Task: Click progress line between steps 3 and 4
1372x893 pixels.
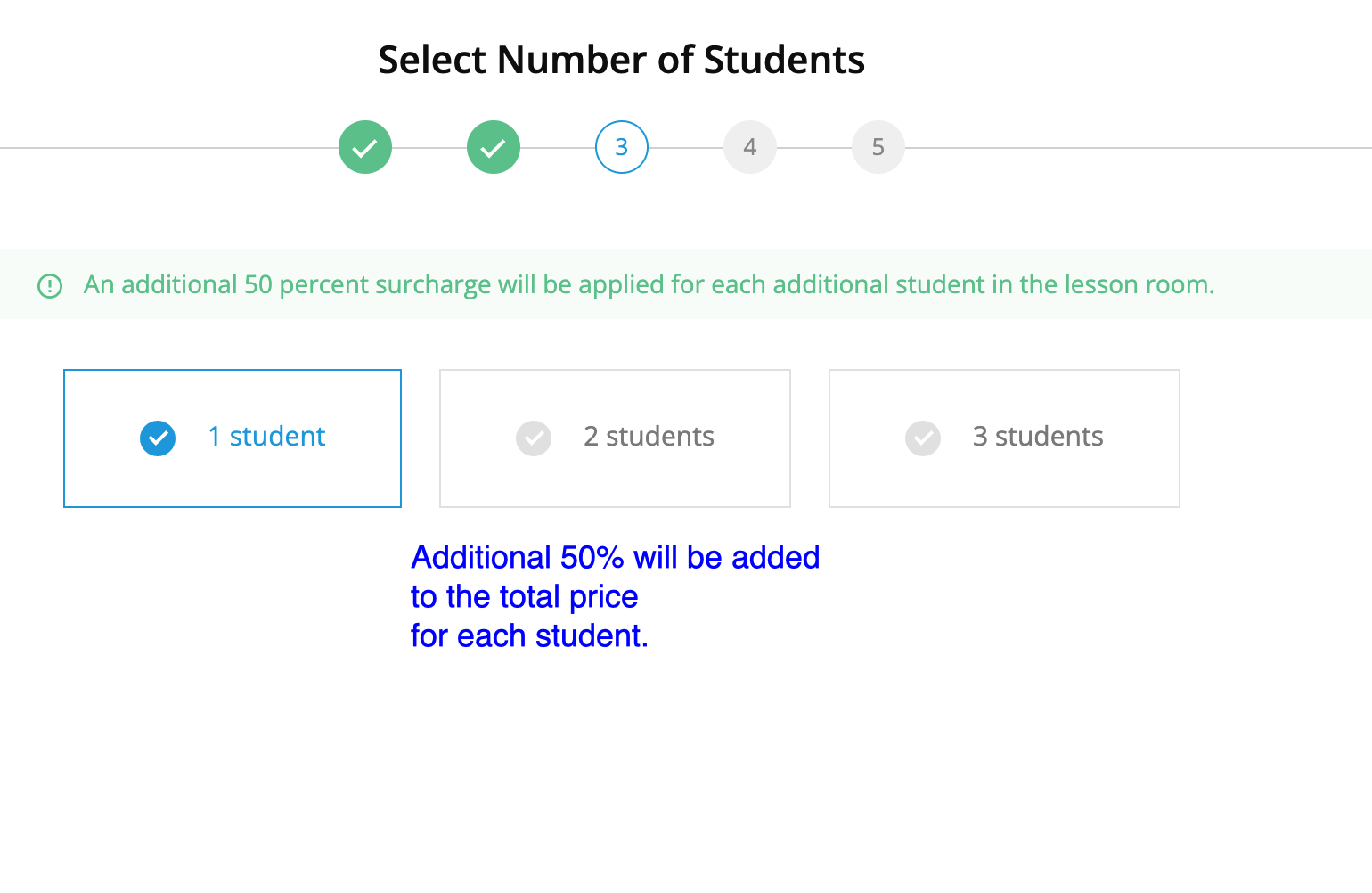Action: coord(686,148)
